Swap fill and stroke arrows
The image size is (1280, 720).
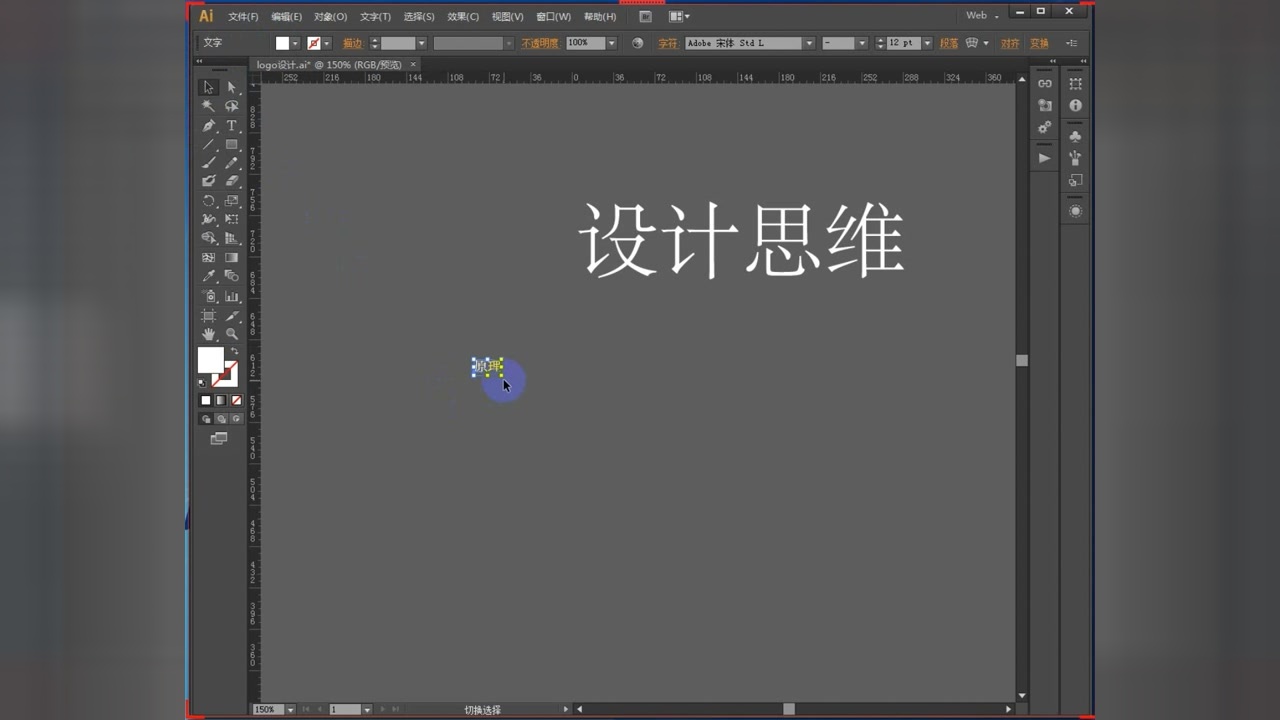[235, 351]
